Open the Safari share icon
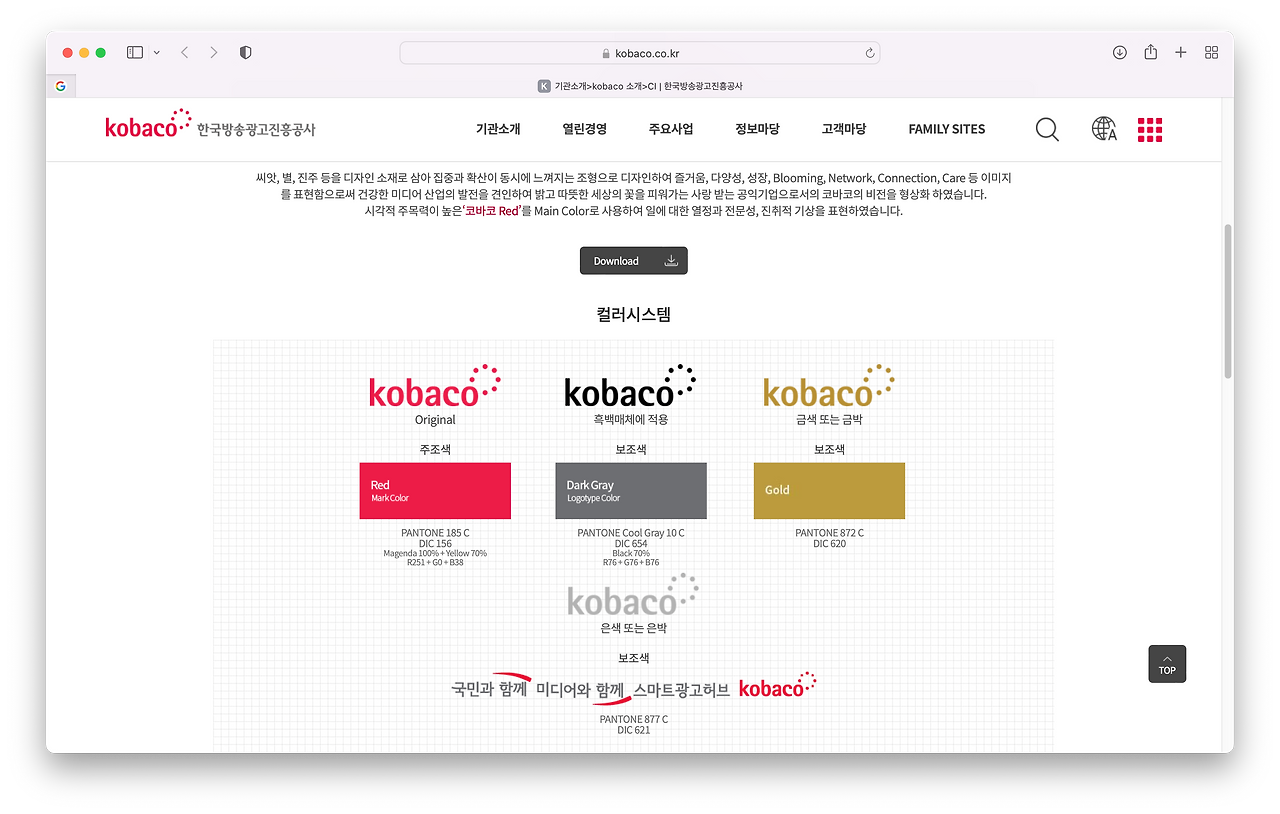Screen dimensions: 1280x814 [x=1150, y=51]
